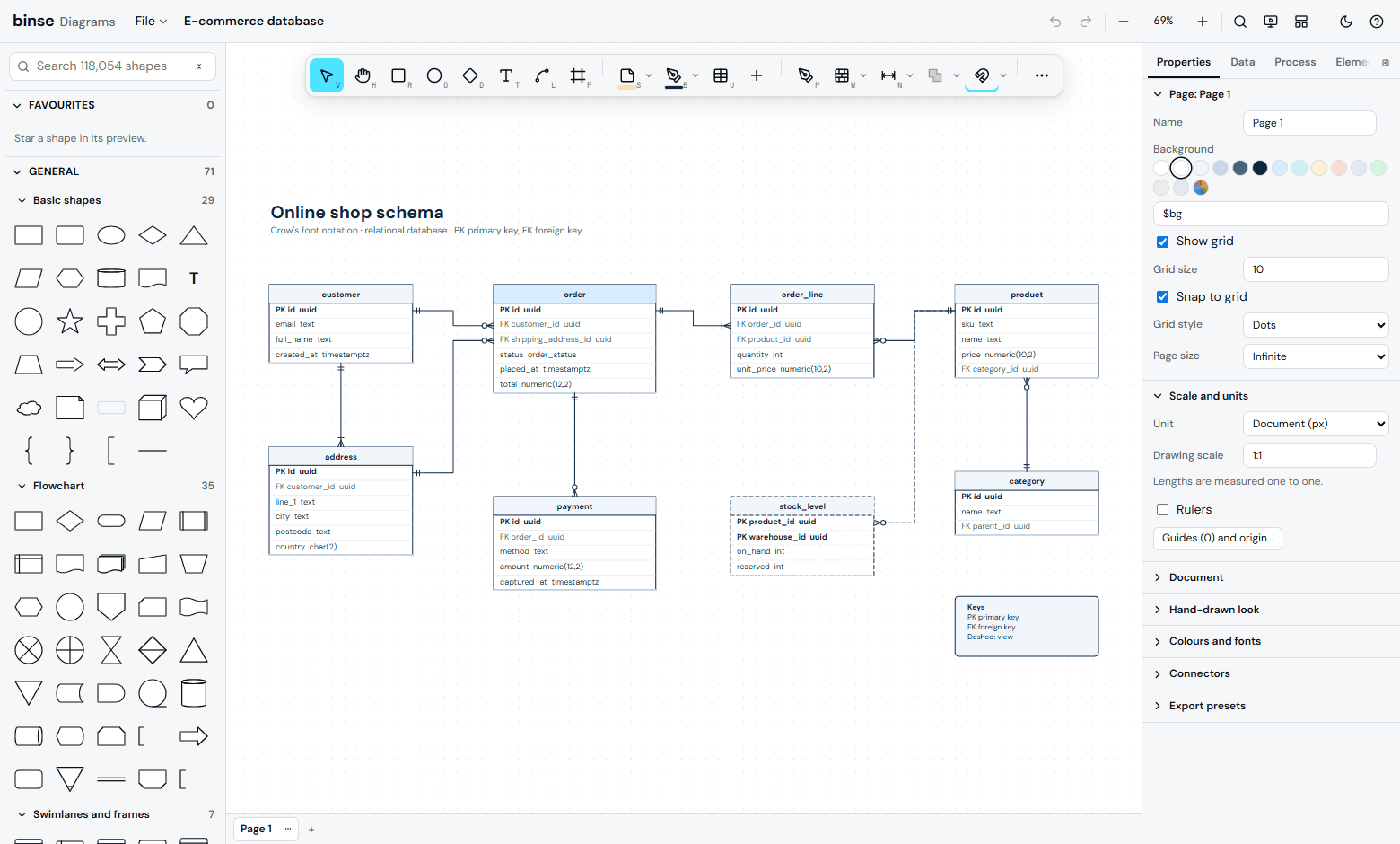Open the Grid style dropdown
Viewport: 1400px width, 844px height.
1316,325
